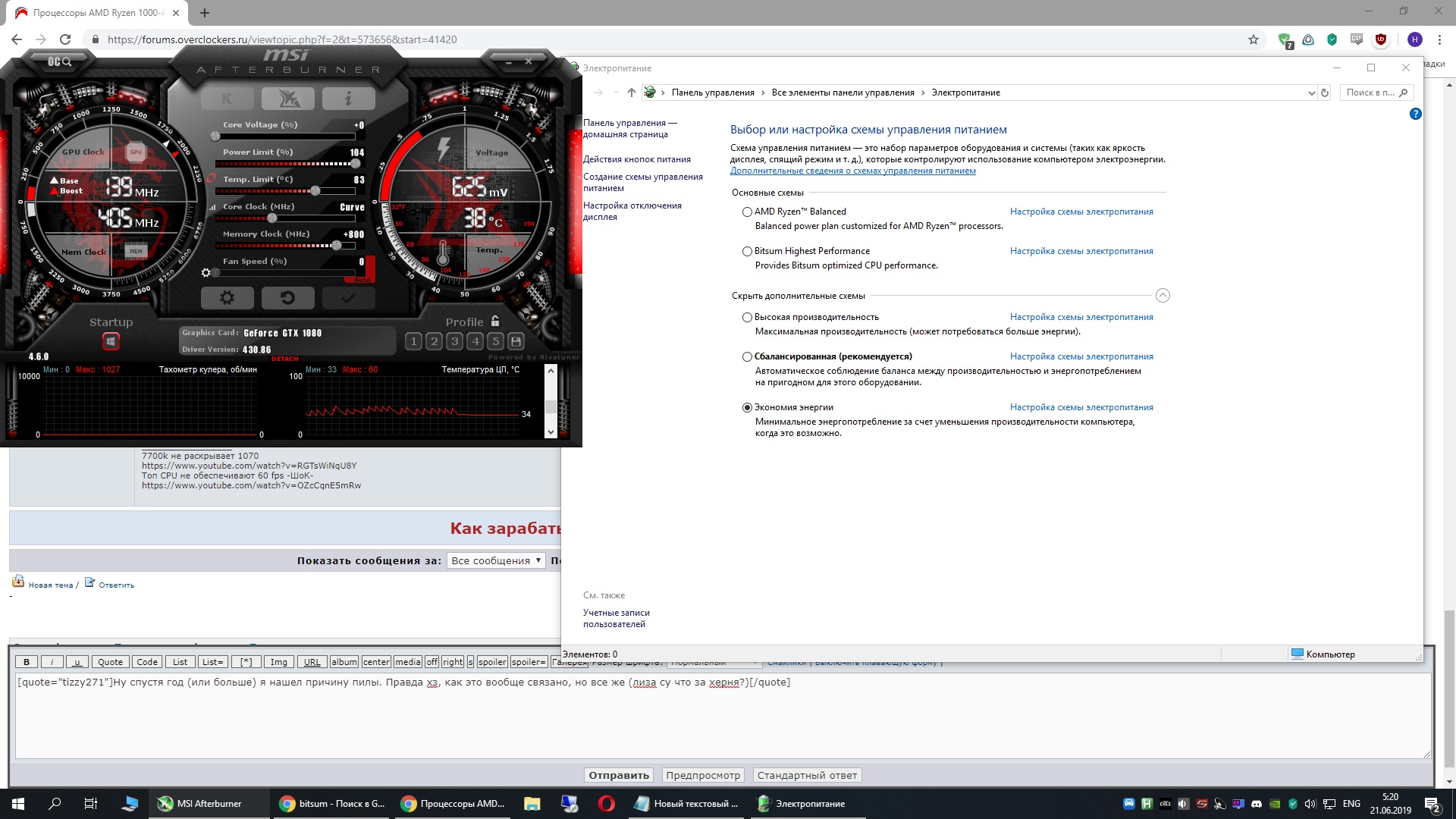Screen dimensions: 1456x819
Task: Open the Все сообщения dropdown
Action: tap(496, 561)
